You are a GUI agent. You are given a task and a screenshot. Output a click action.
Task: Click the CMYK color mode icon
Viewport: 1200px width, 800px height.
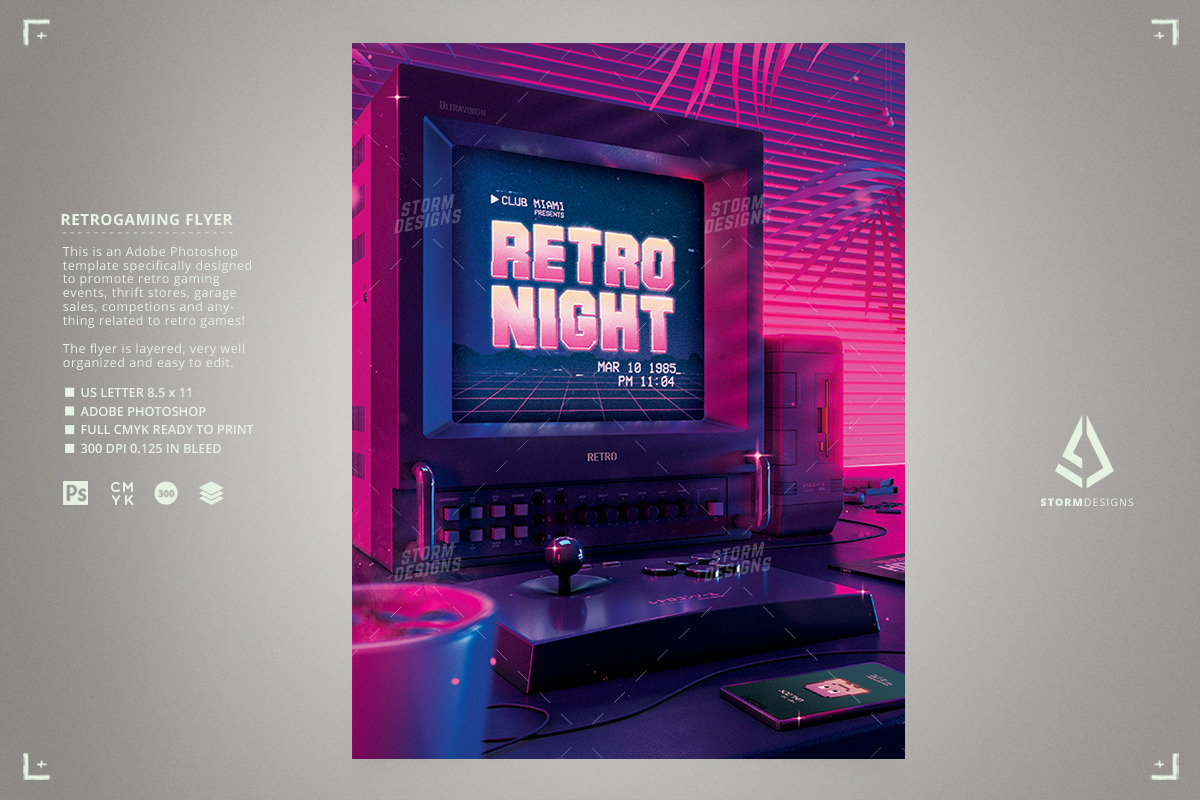[122, 492]
